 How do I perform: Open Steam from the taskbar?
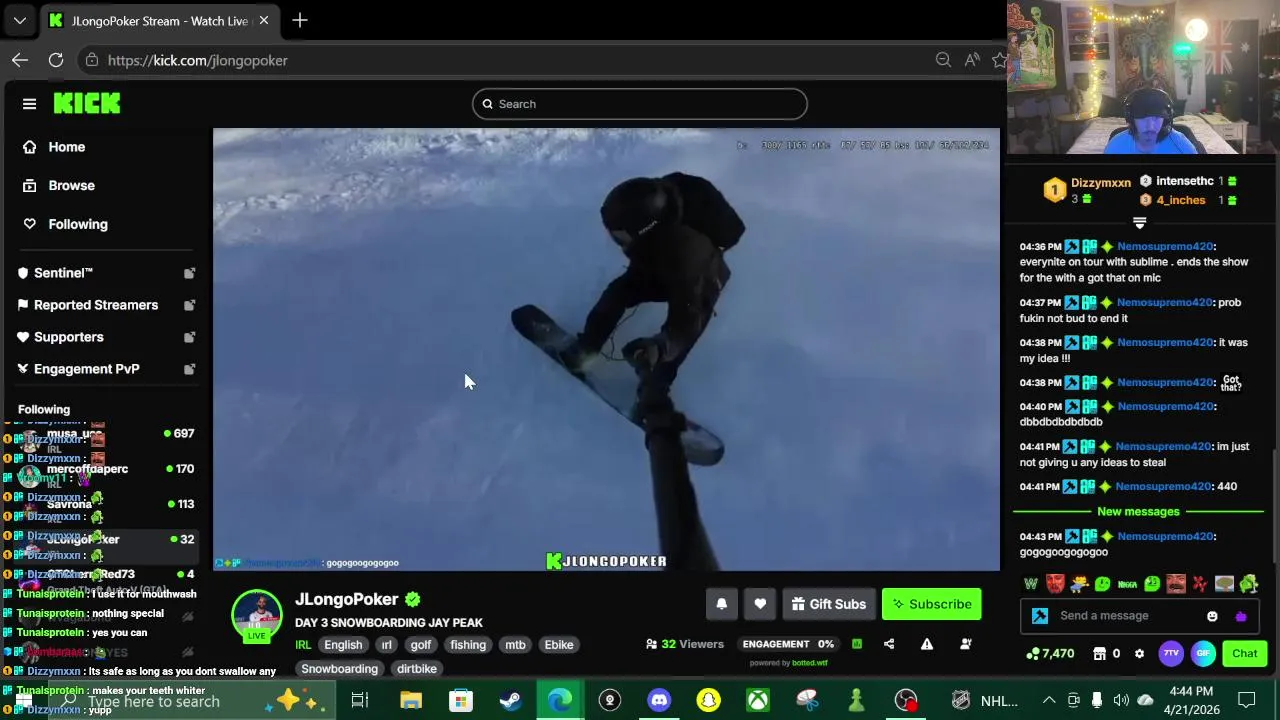(x=510, y=701)
